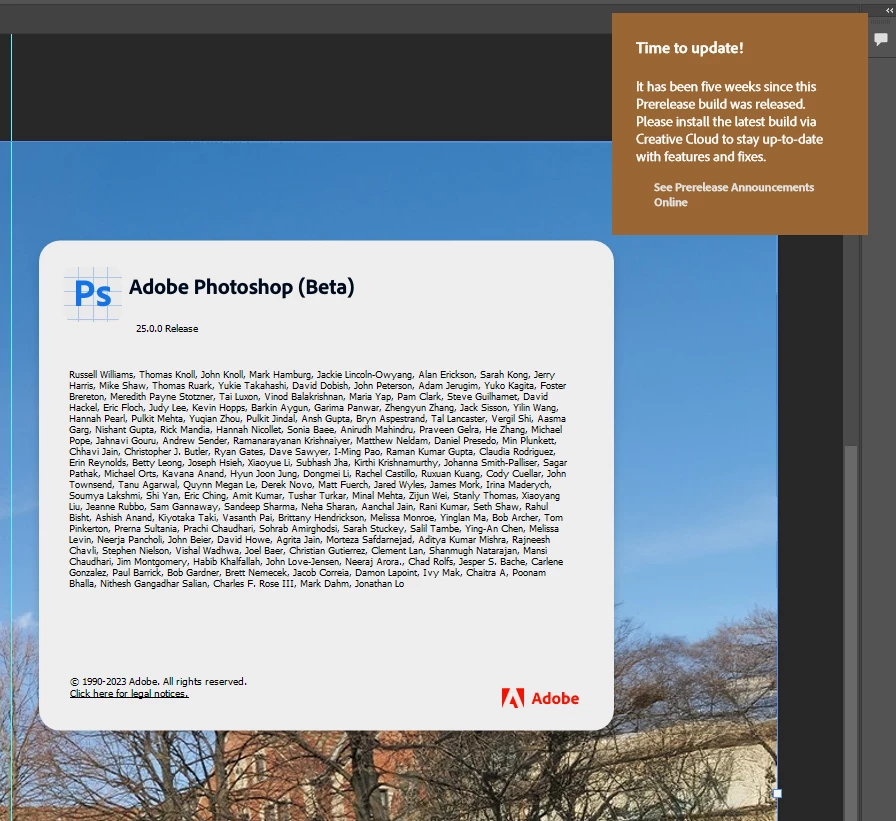Click the 'Adobe Photoshop (Beta)' title text
This screenshot has width=896, height=821.
[242, 287]
